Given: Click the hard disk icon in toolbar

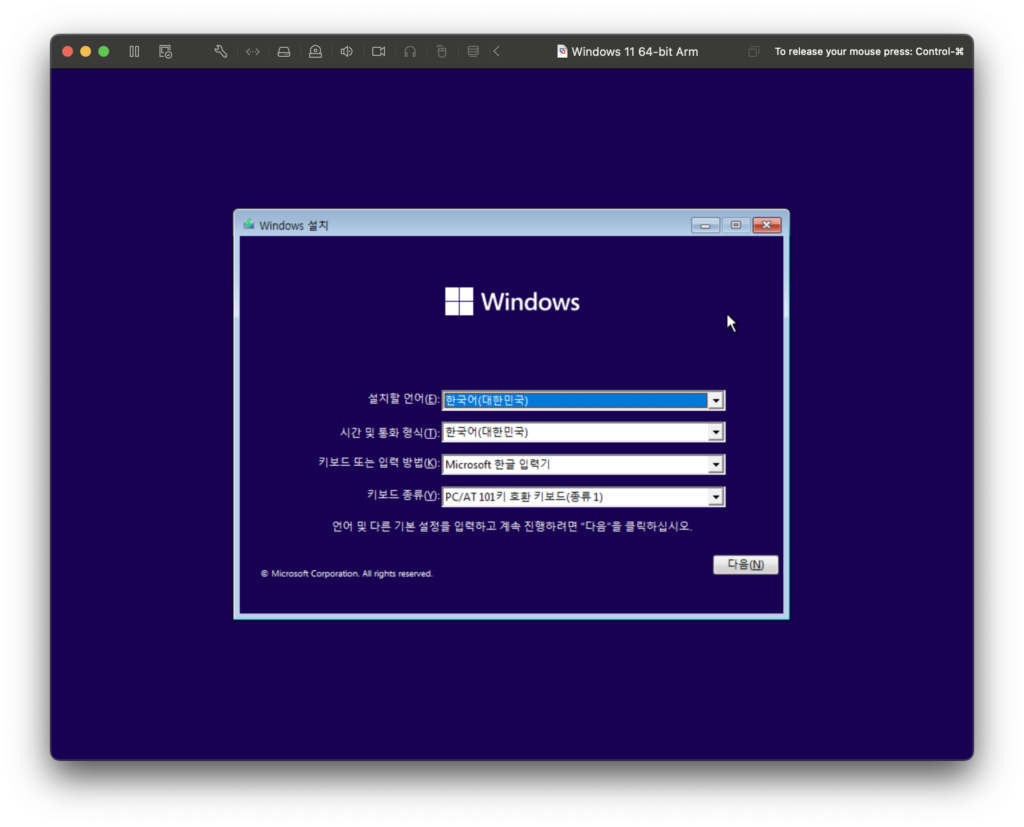Looking at the screenshot, I should [284, 51].
